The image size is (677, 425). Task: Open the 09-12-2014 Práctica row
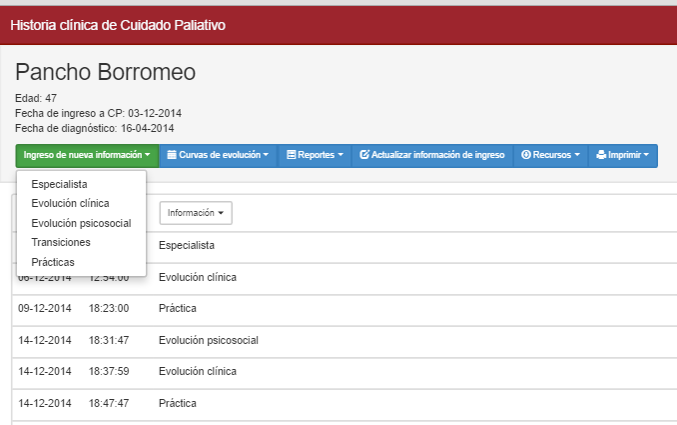[177, 309]
